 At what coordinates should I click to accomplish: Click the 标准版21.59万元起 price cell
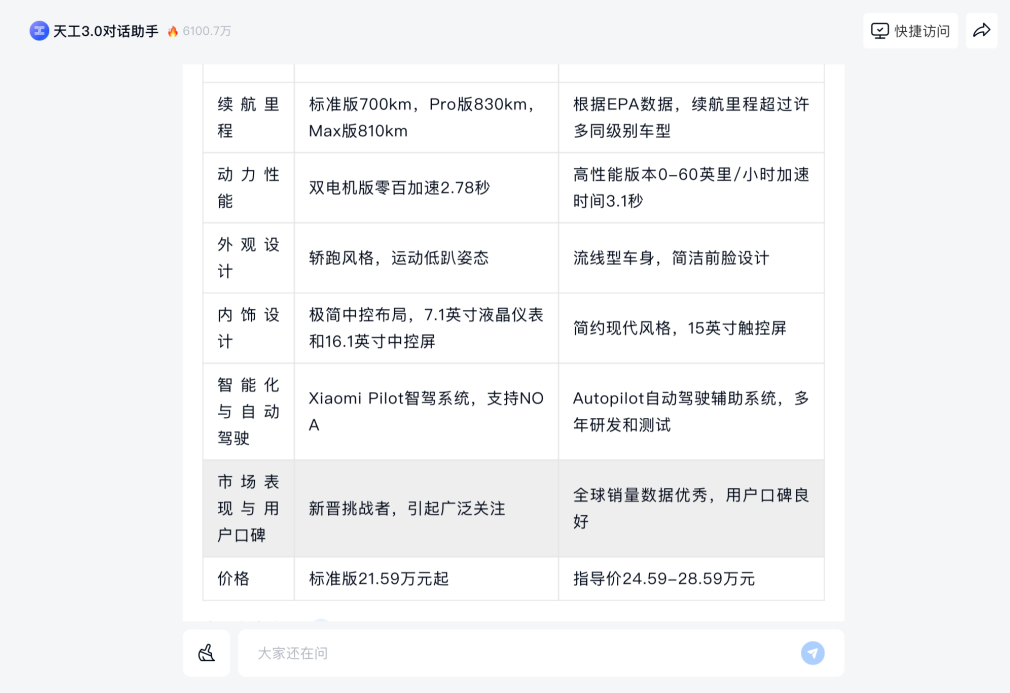point(381,578)
